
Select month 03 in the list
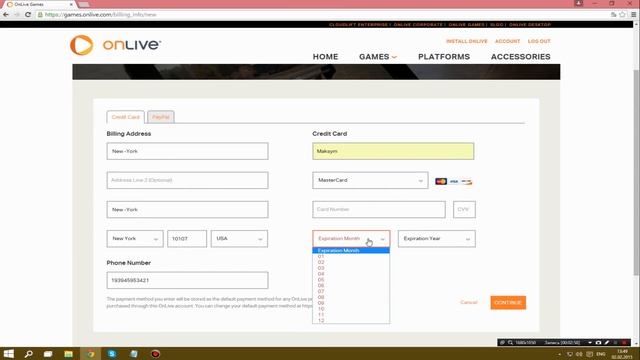point(351,268)
